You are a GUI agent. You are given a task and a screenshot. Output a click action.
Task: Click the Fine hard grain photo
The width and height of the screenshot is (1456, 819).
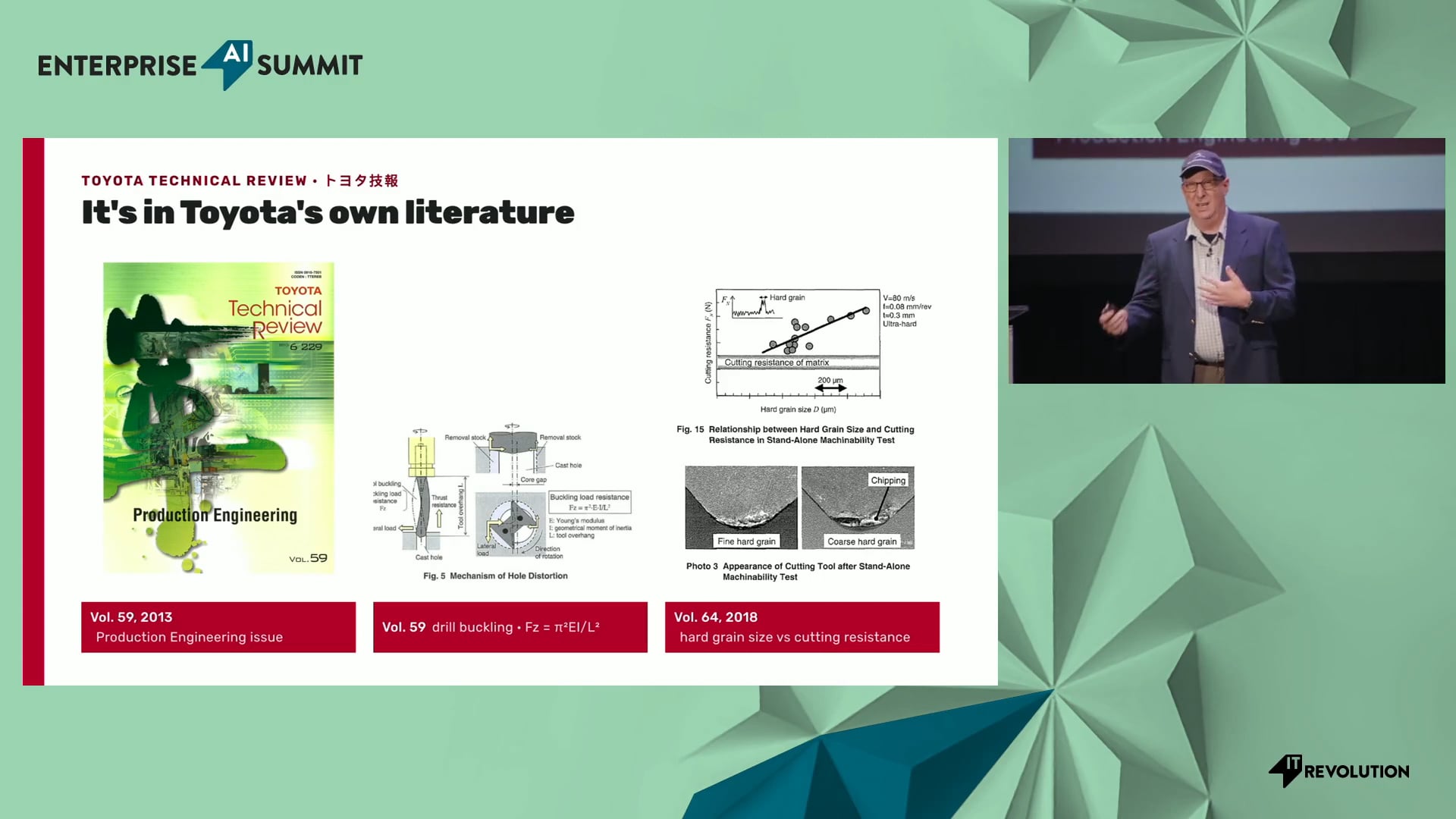[x=741, y=507]
